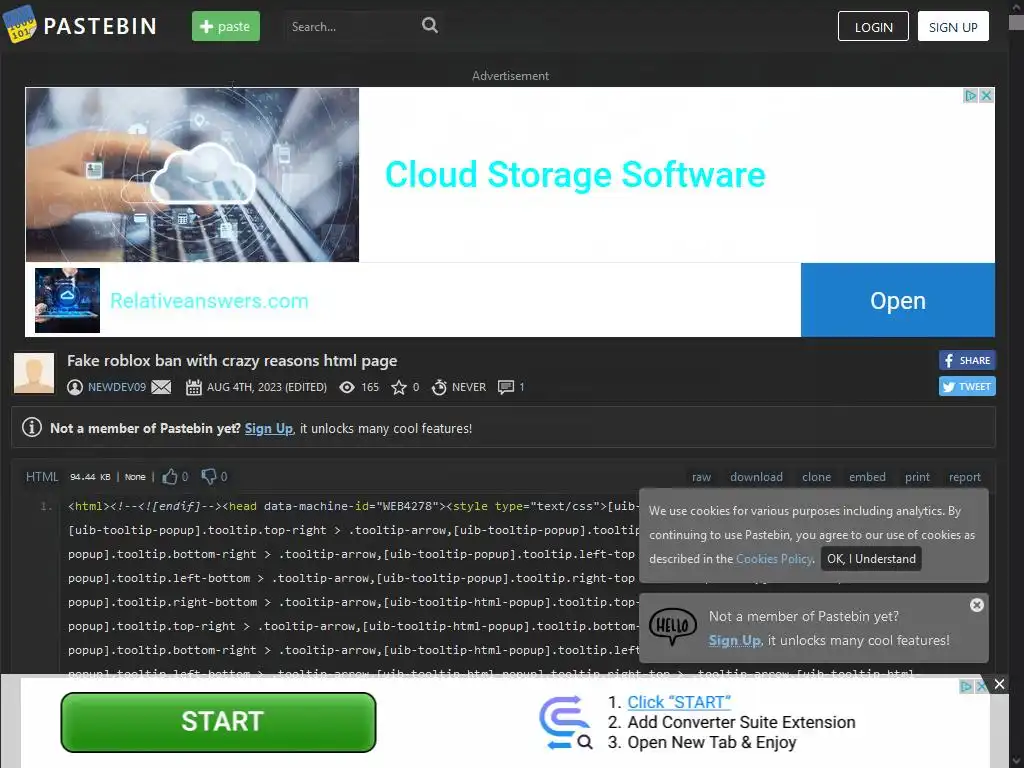The width and height of the screenshot is (1024, 768).
Task: Click the eye views icon
Action: (x=347, y=387)
